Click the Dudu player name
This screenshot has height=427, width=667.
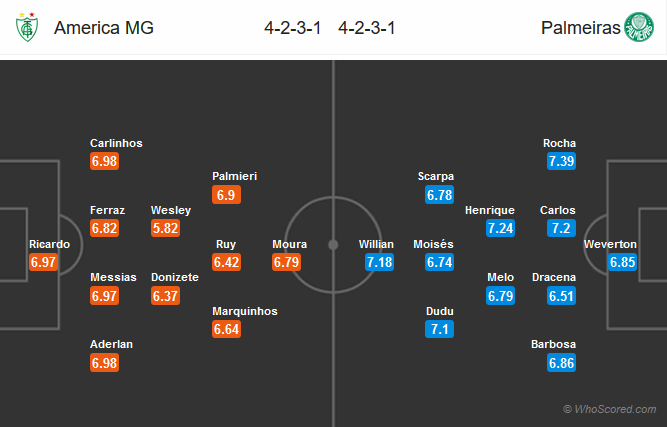point(439,311)
